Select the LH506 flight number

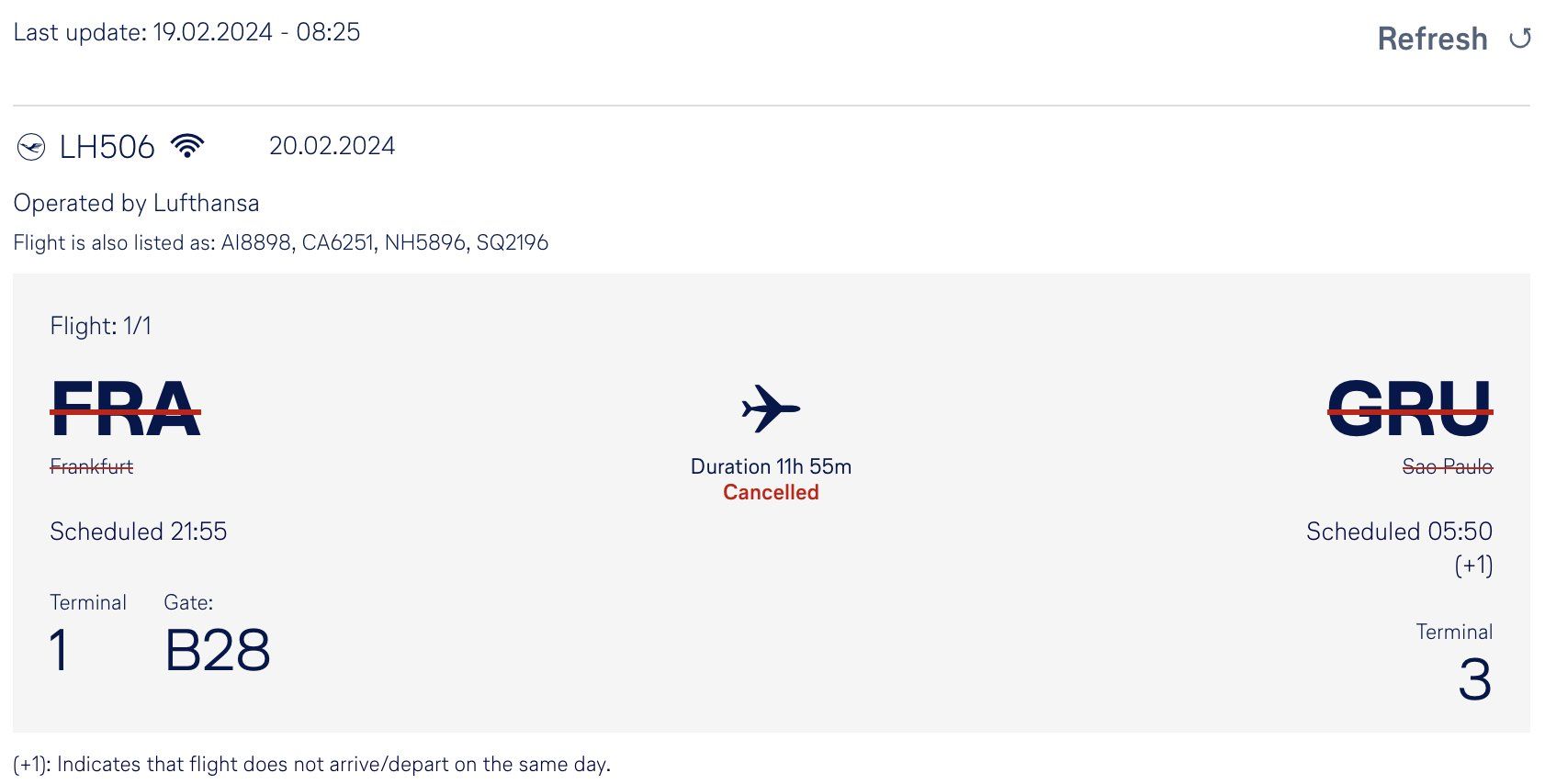(107, 147)
